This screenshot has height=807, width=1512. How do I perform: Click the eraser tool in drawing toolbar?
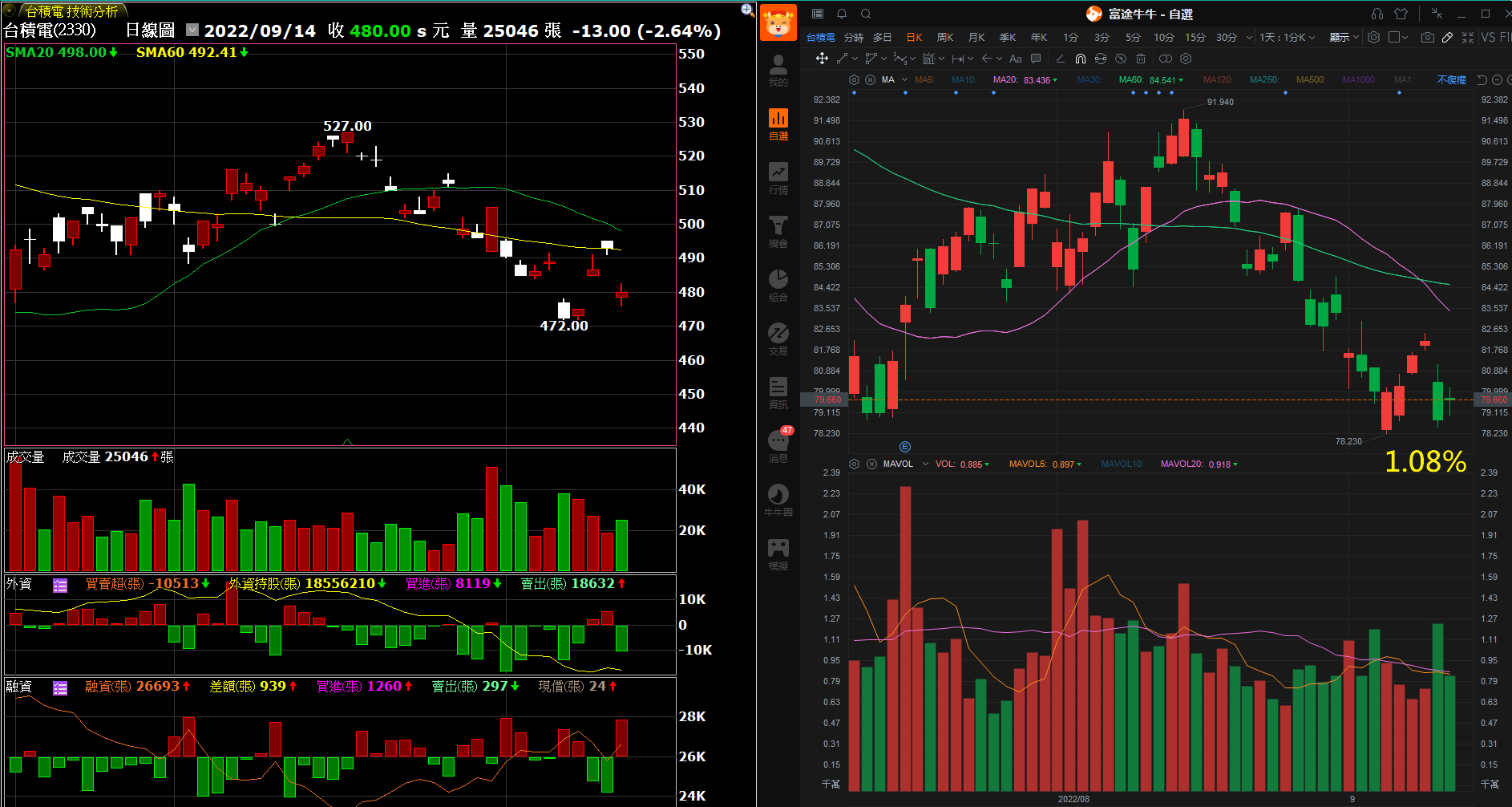coord(1060,59)
